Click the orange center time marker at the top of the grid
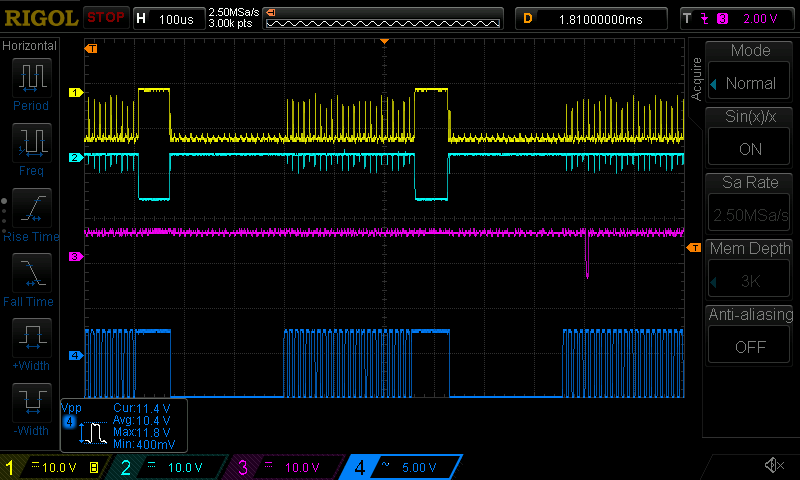 385,41
